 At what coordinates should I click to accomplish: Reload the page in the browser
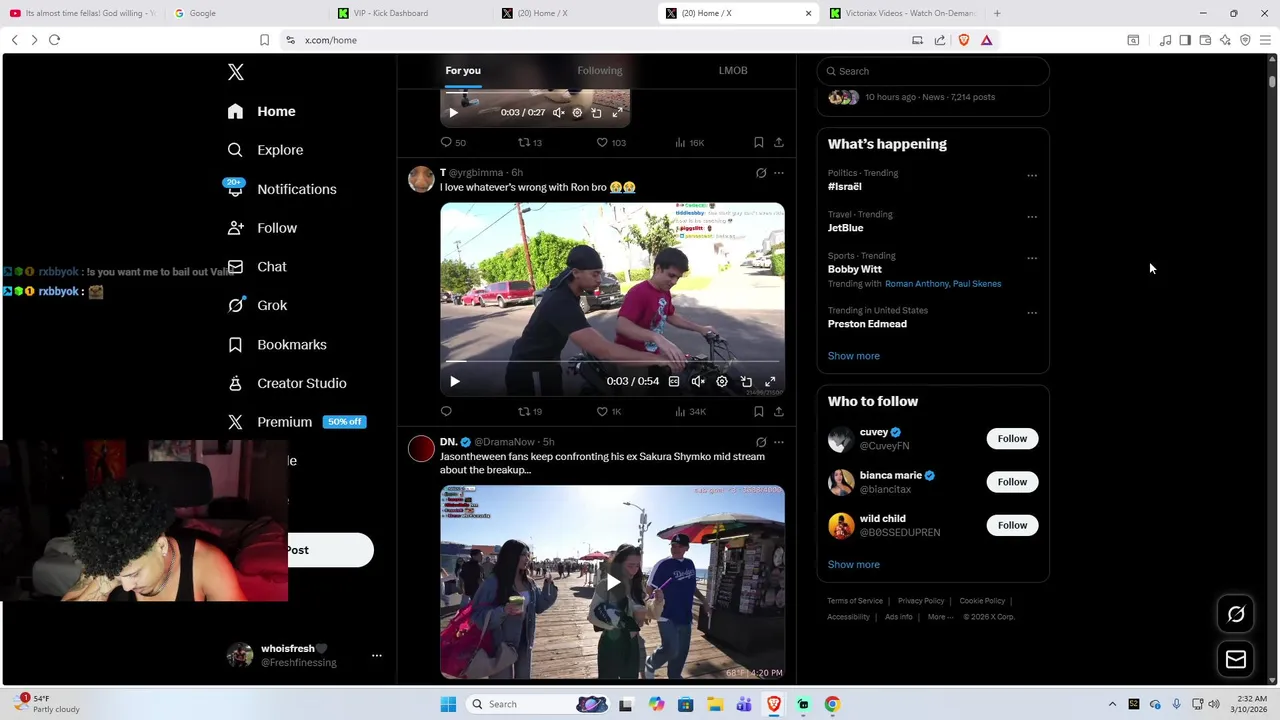pyautogui.click(x=54, y=40)
